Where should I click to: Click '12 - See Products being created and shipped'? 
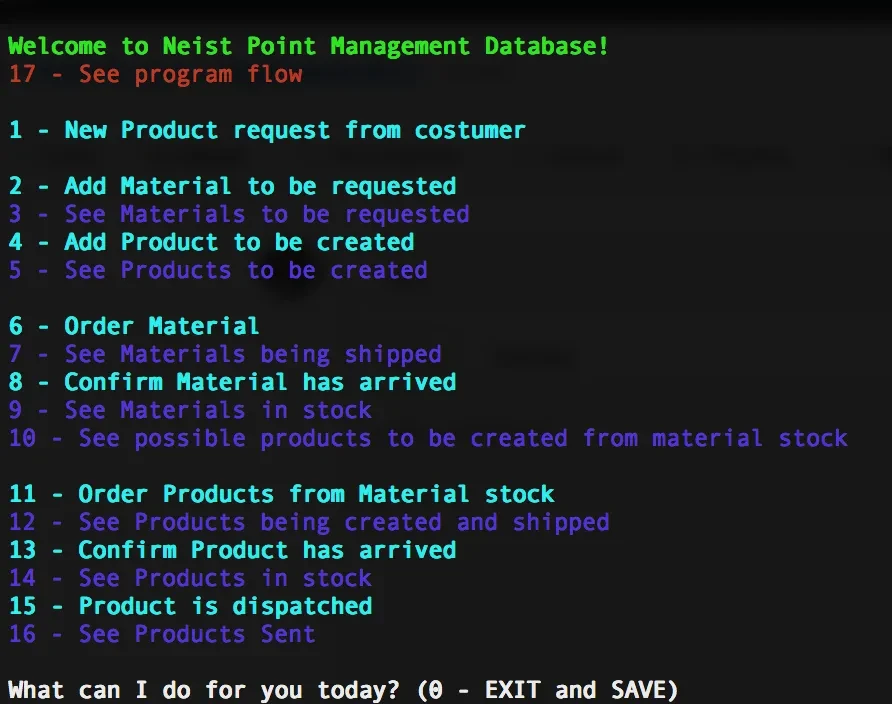click(309, 522)
